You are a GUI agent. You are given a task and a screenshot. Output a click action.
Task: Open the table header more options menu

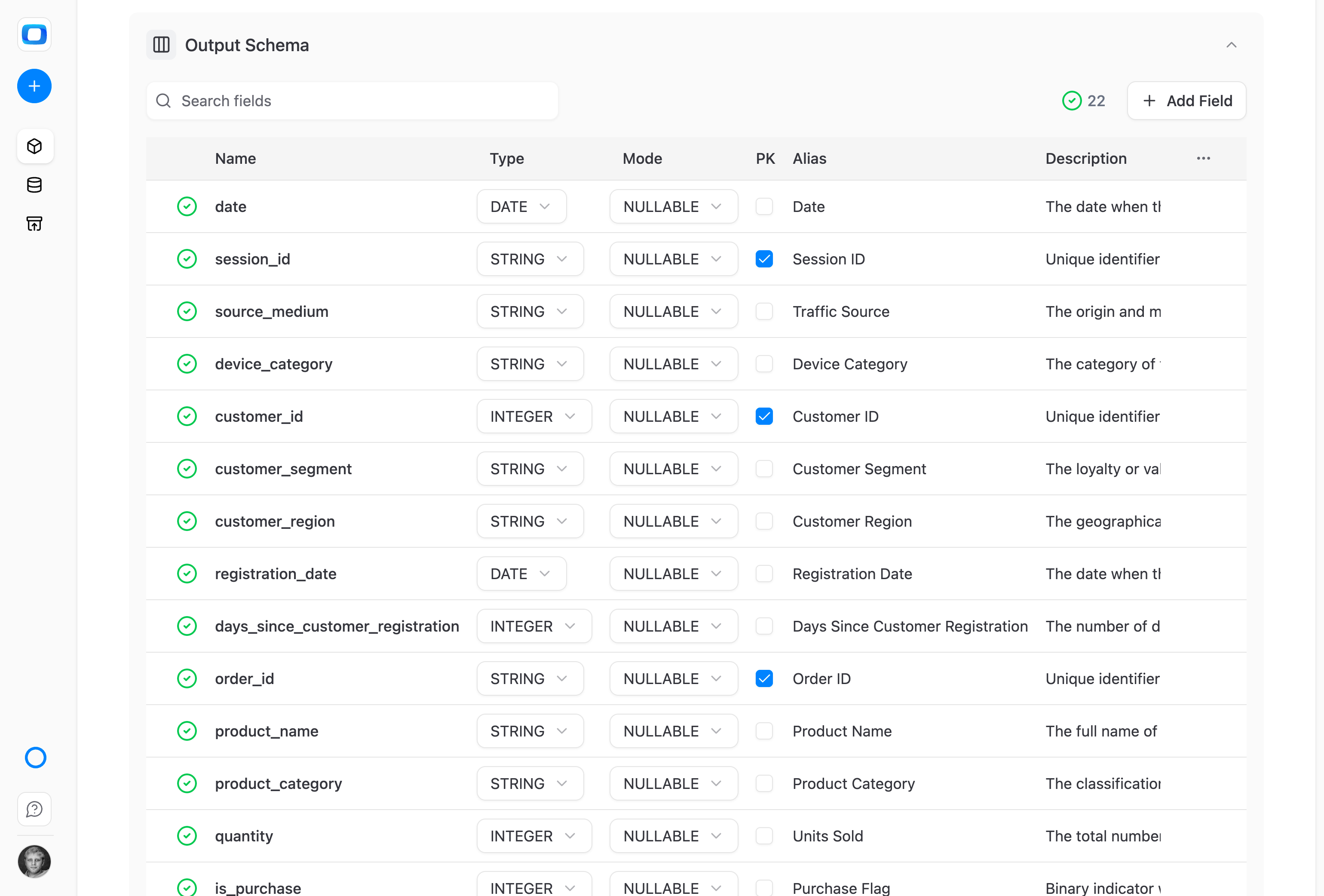[1203, 159]
